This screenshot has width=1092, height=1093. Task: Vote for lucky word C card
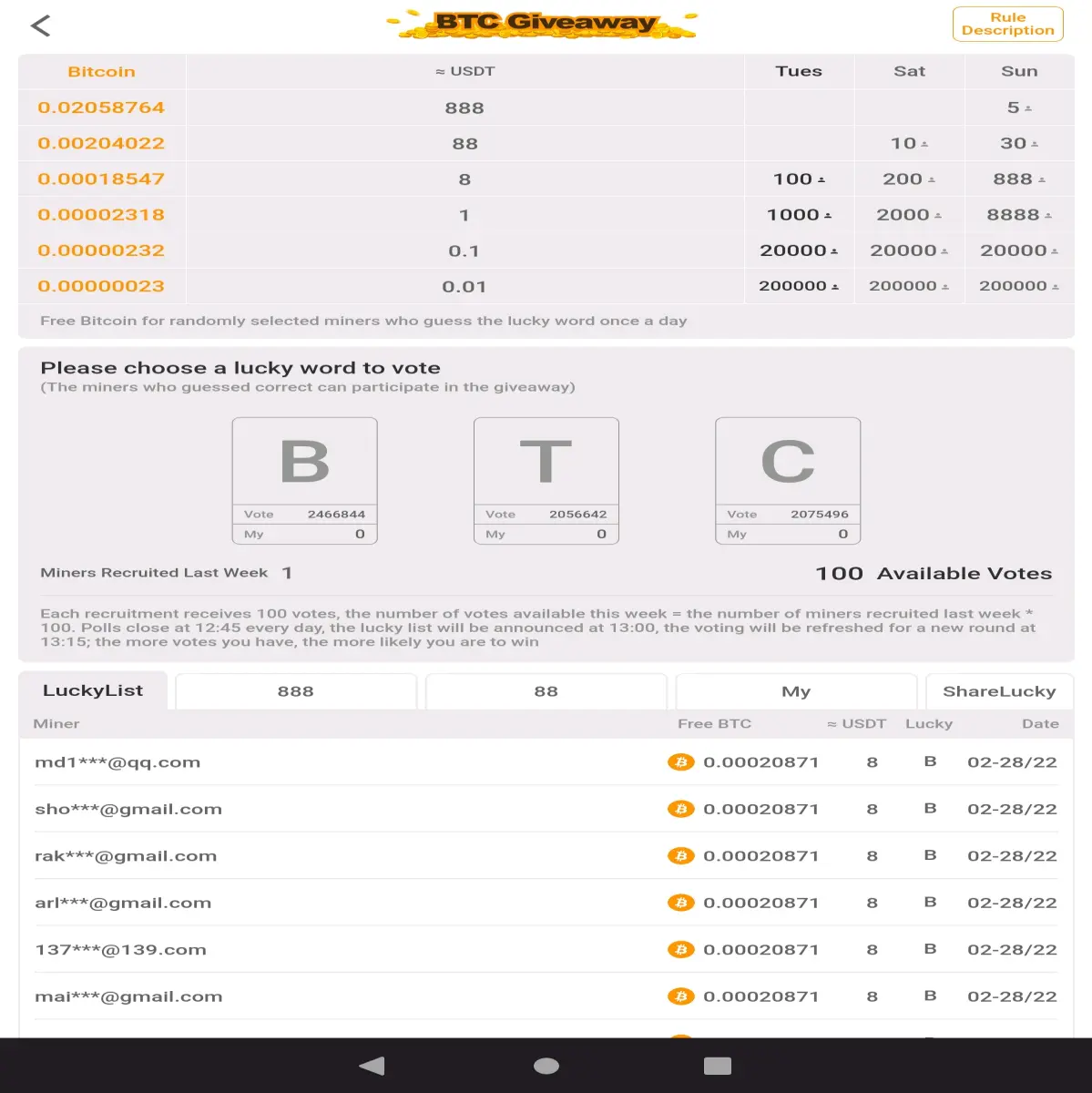click(788, 481)
